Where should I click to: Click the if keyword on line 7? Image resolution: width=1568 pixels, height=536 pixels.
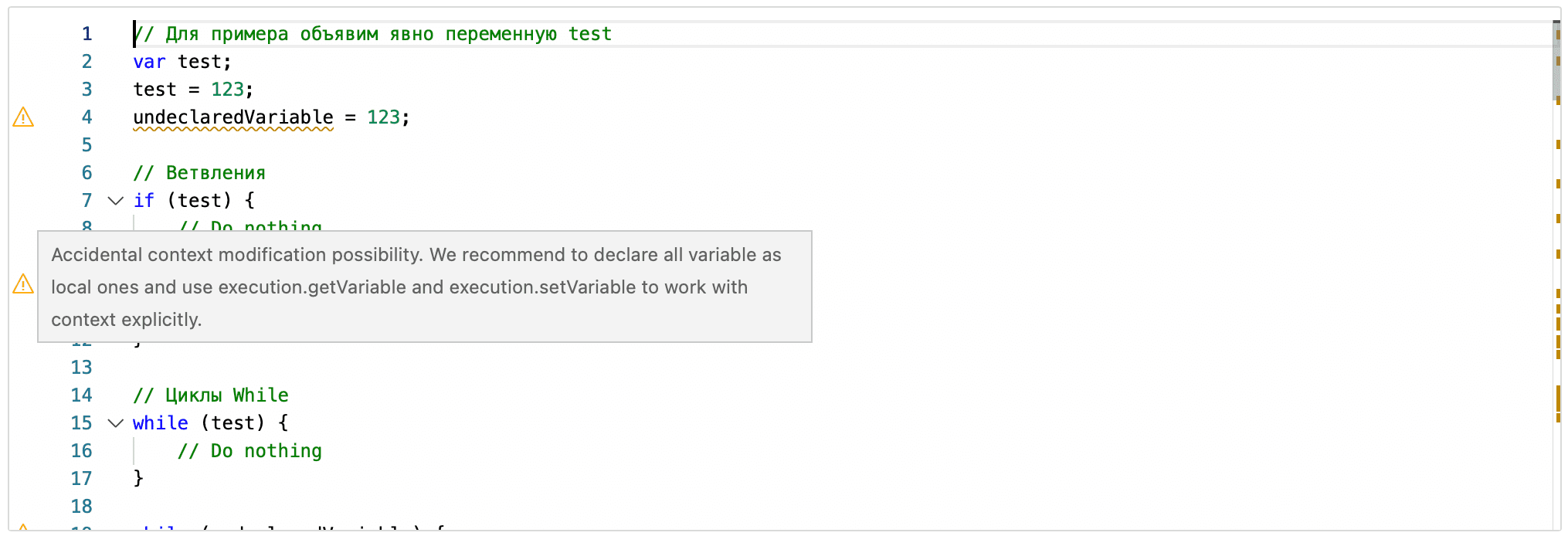144,201
